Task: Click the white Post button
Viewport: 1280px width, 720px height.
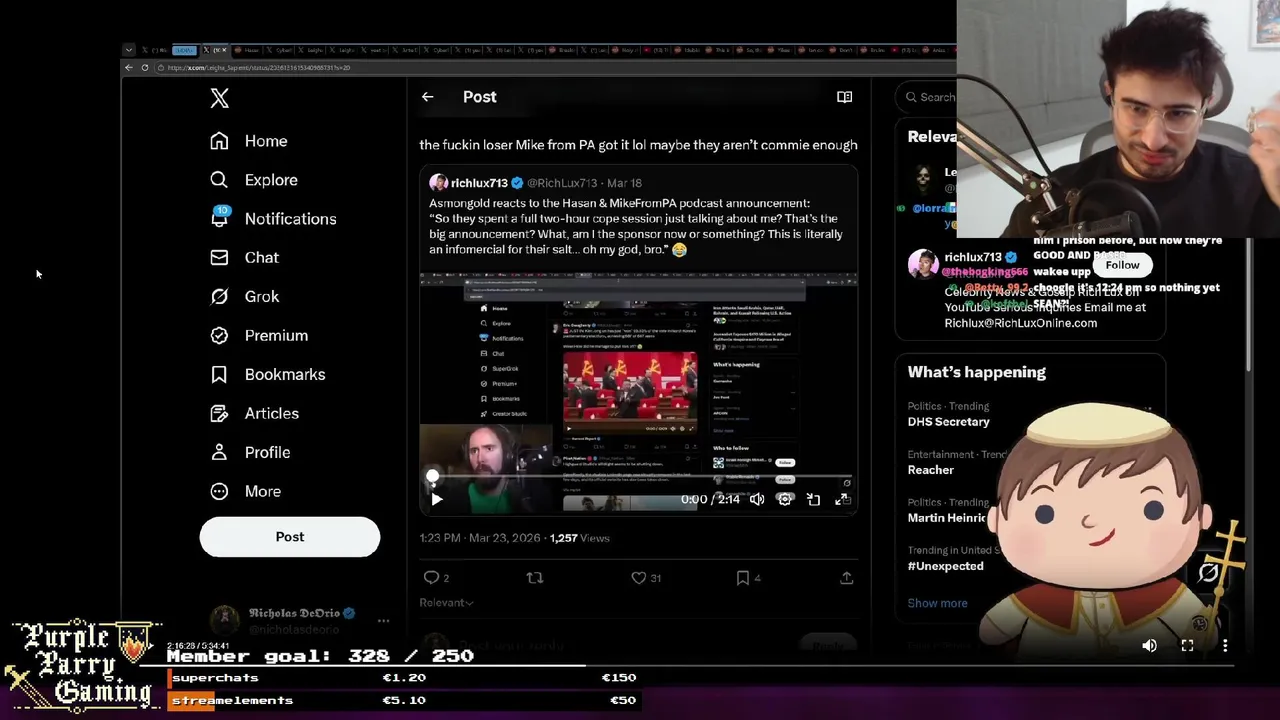Action: (x=290, y=537)
